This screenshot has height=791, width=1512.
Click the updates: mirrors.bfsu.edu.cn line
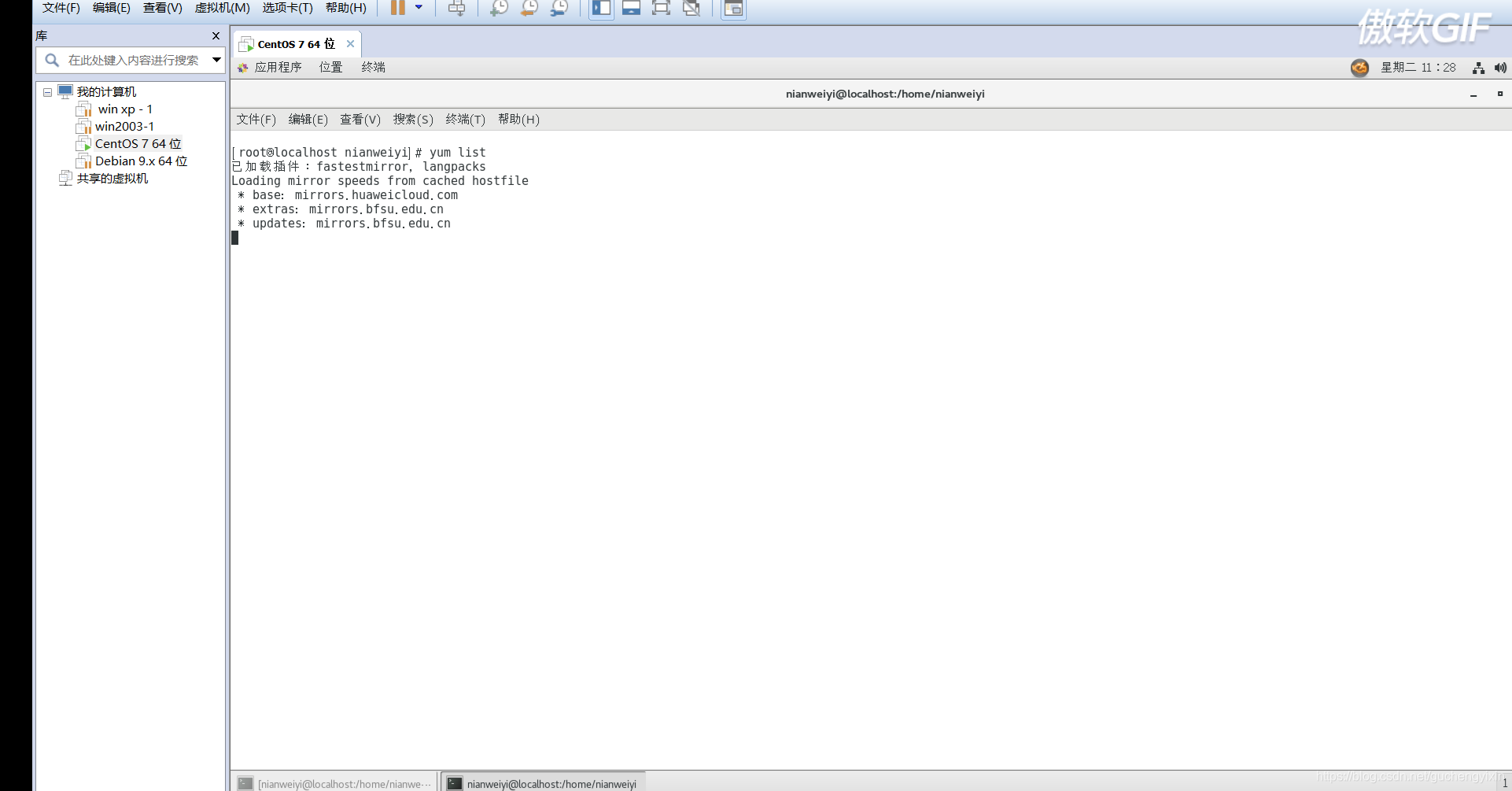pos(344,224)
